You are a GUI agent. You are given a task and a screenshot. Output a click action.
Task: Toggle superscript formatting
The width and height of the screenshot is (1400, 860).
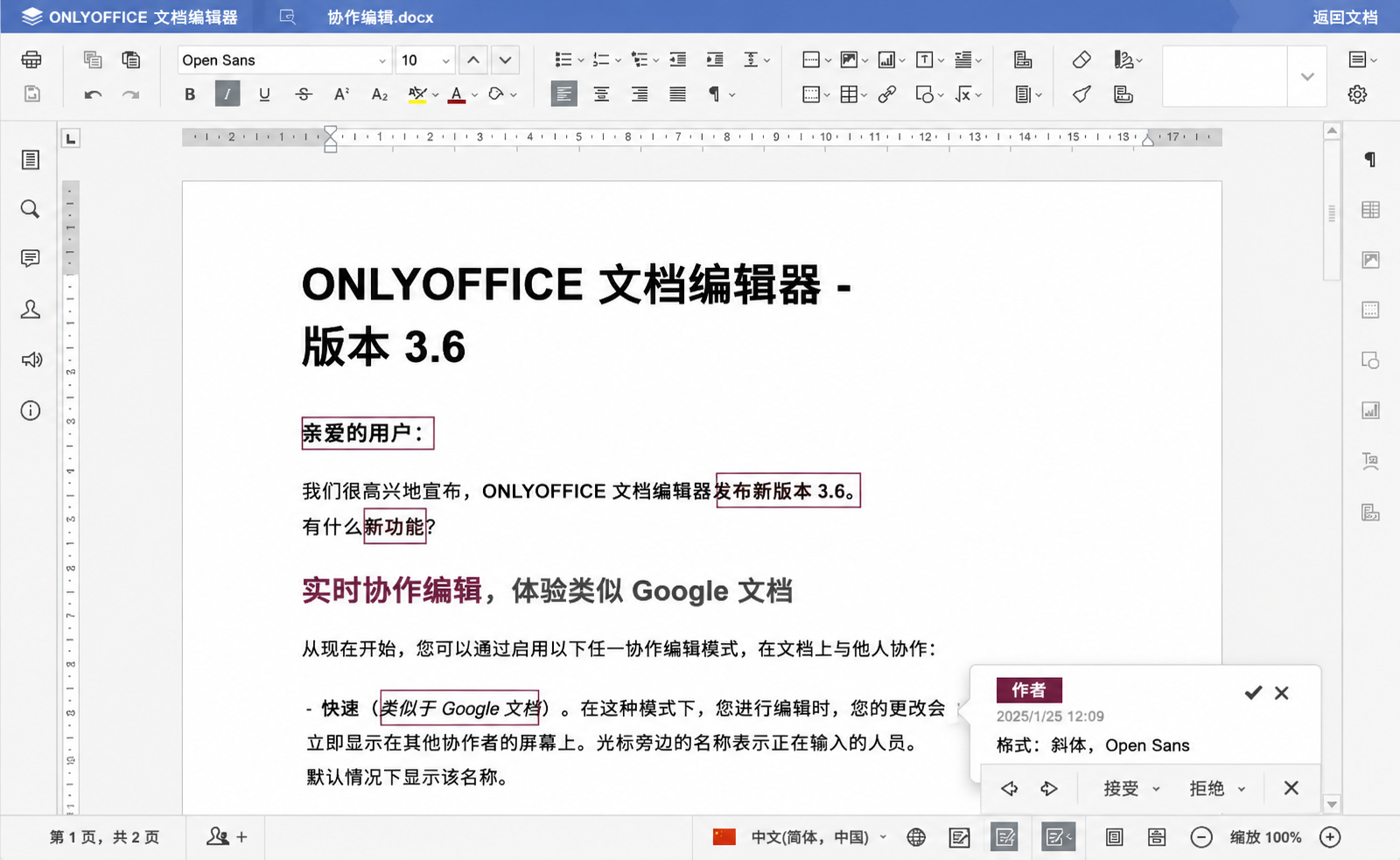(341, 94)
